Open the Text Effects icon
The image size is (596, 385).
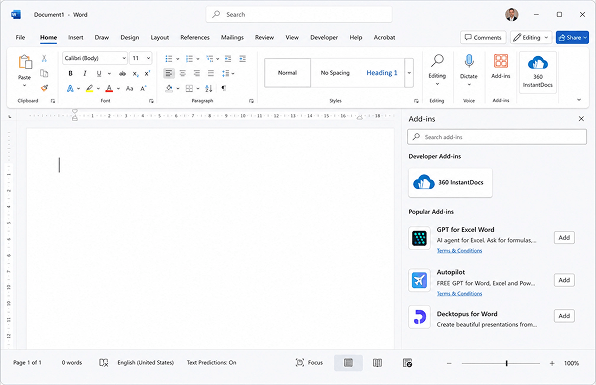[x=70, y=89]
